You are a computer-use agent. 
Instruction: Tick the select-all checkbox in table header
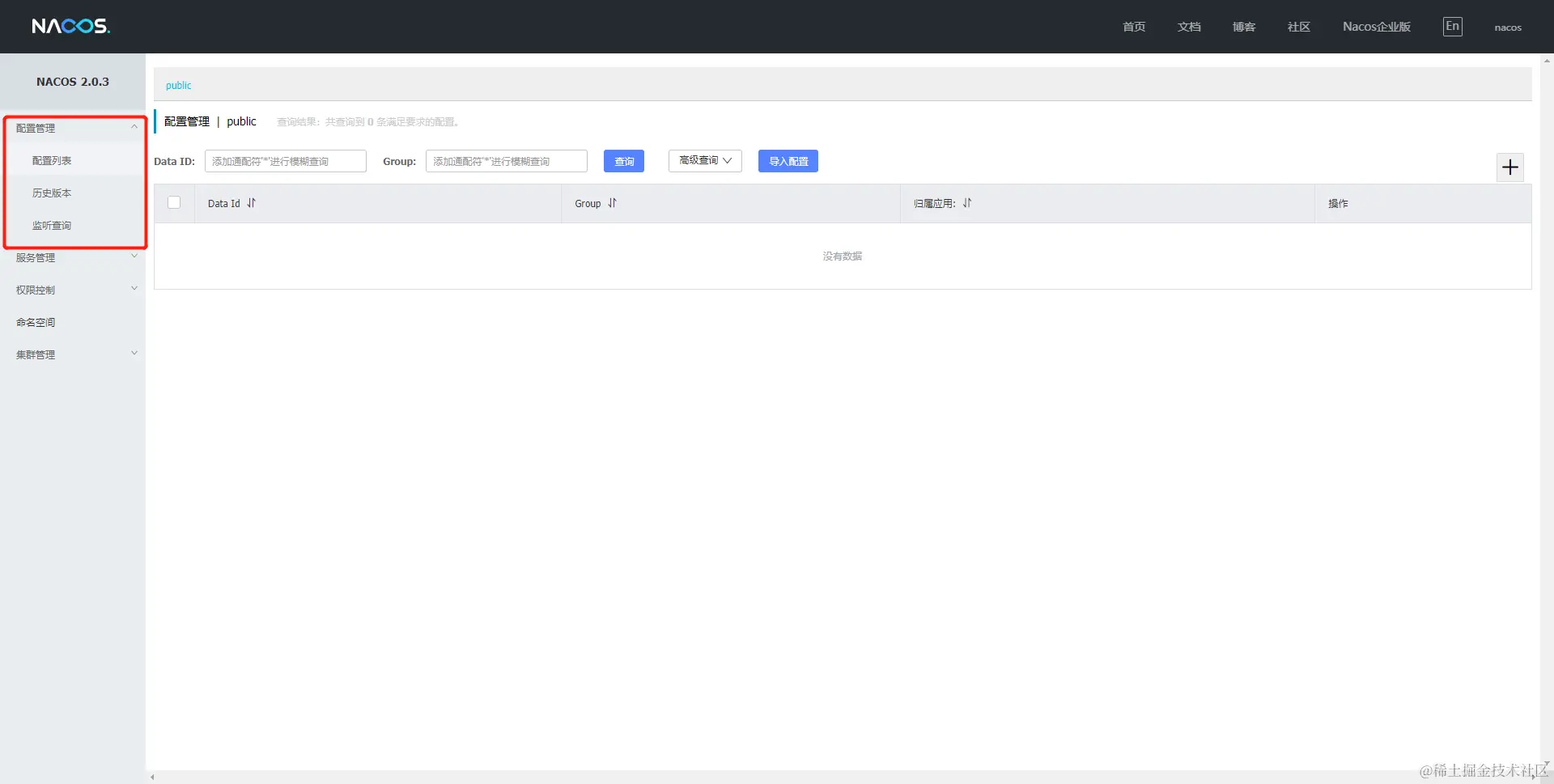point(174,202)
